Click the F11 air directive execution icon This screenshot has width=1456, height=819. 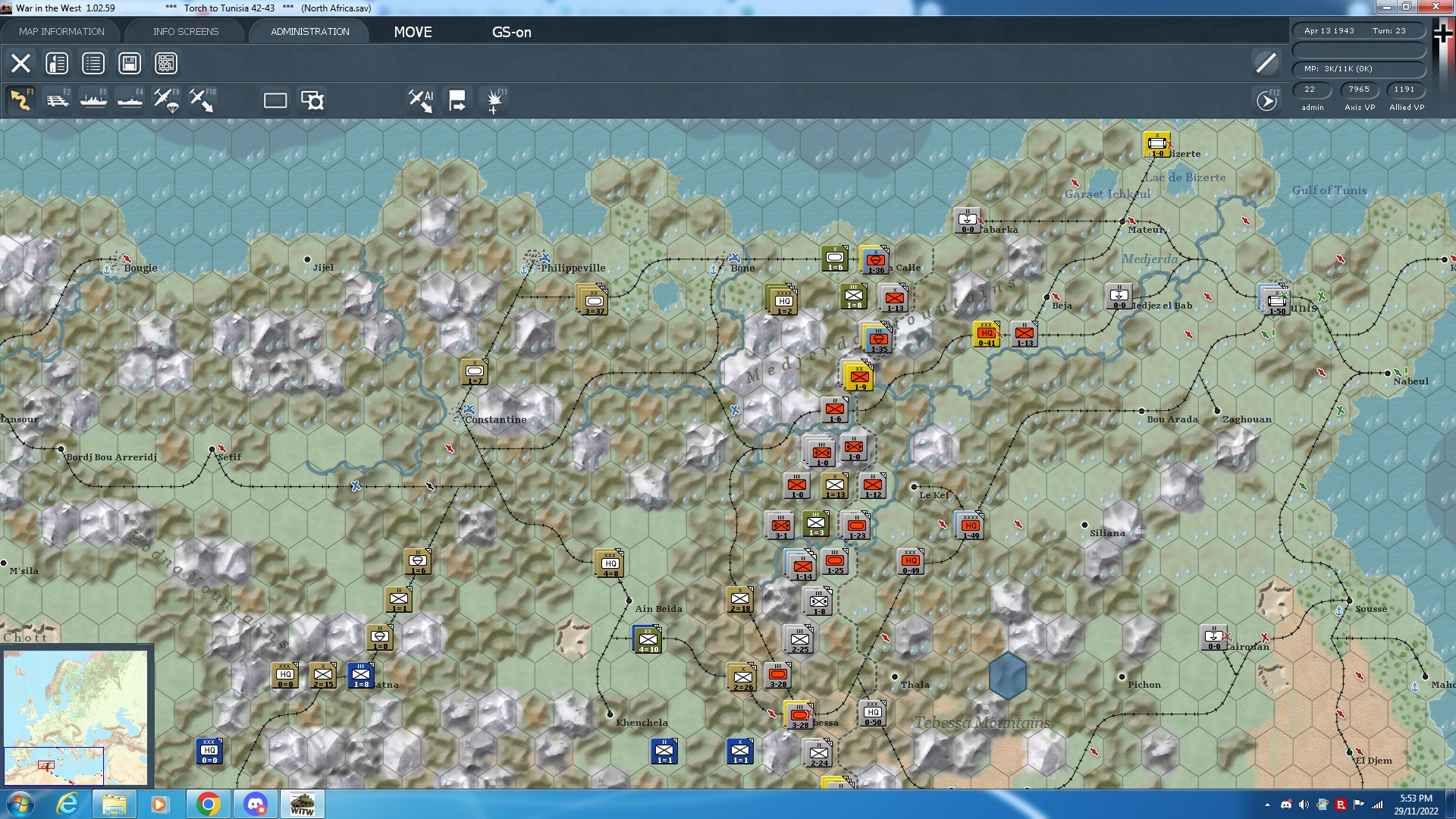click(x=494, y=100)
